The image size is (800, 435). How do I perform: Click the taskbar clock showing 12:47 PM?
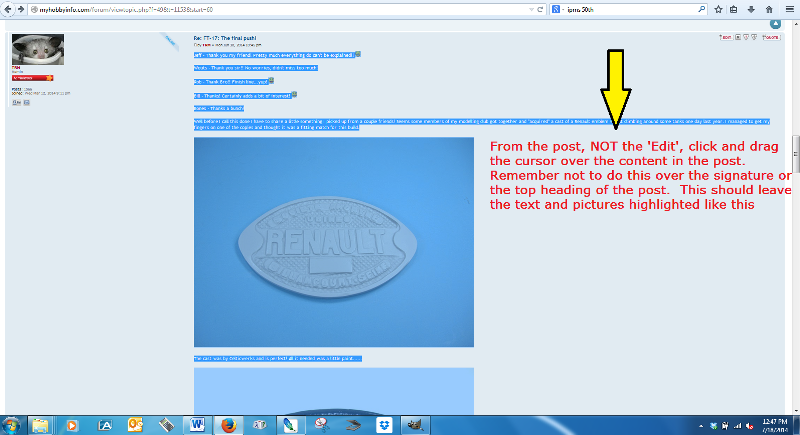(x=775, y=426)
